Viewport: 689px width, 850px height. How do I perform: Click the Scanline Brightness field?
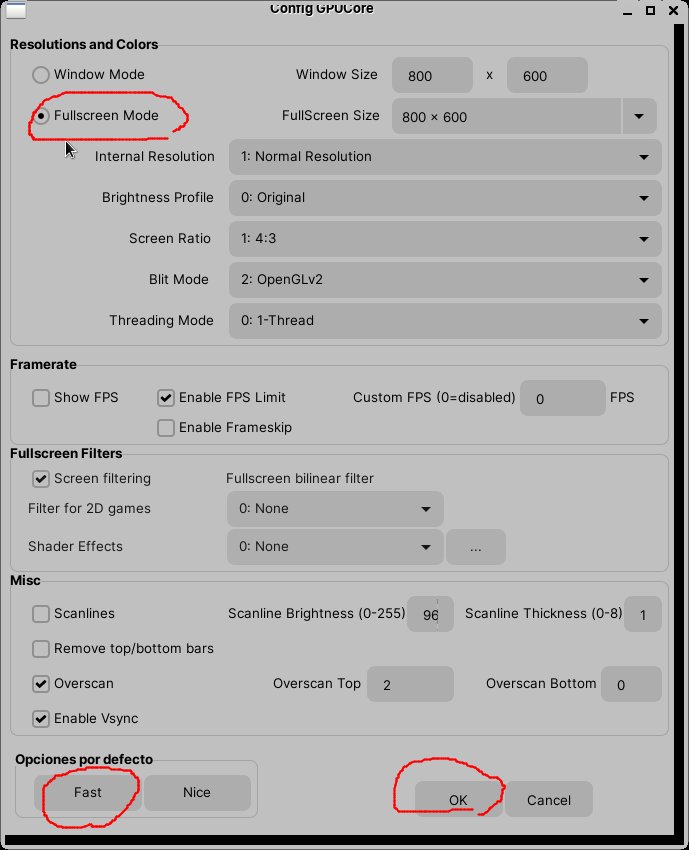[430, 614]
